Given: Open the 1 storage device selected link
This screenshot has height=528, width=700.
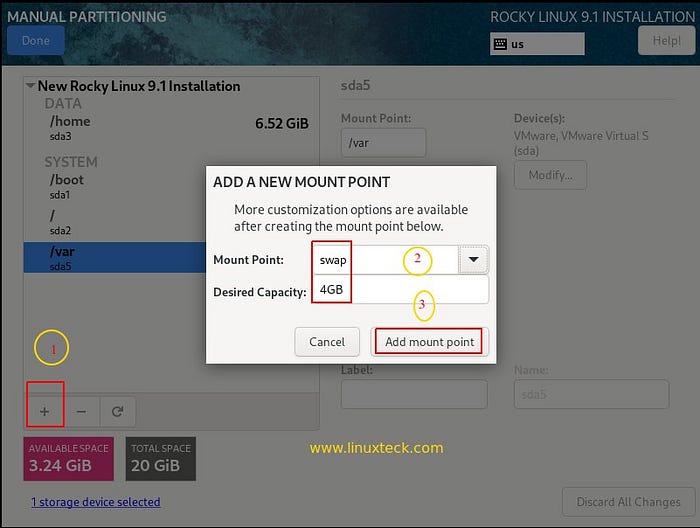Looking at the screenshot, I should pos(96,502).
